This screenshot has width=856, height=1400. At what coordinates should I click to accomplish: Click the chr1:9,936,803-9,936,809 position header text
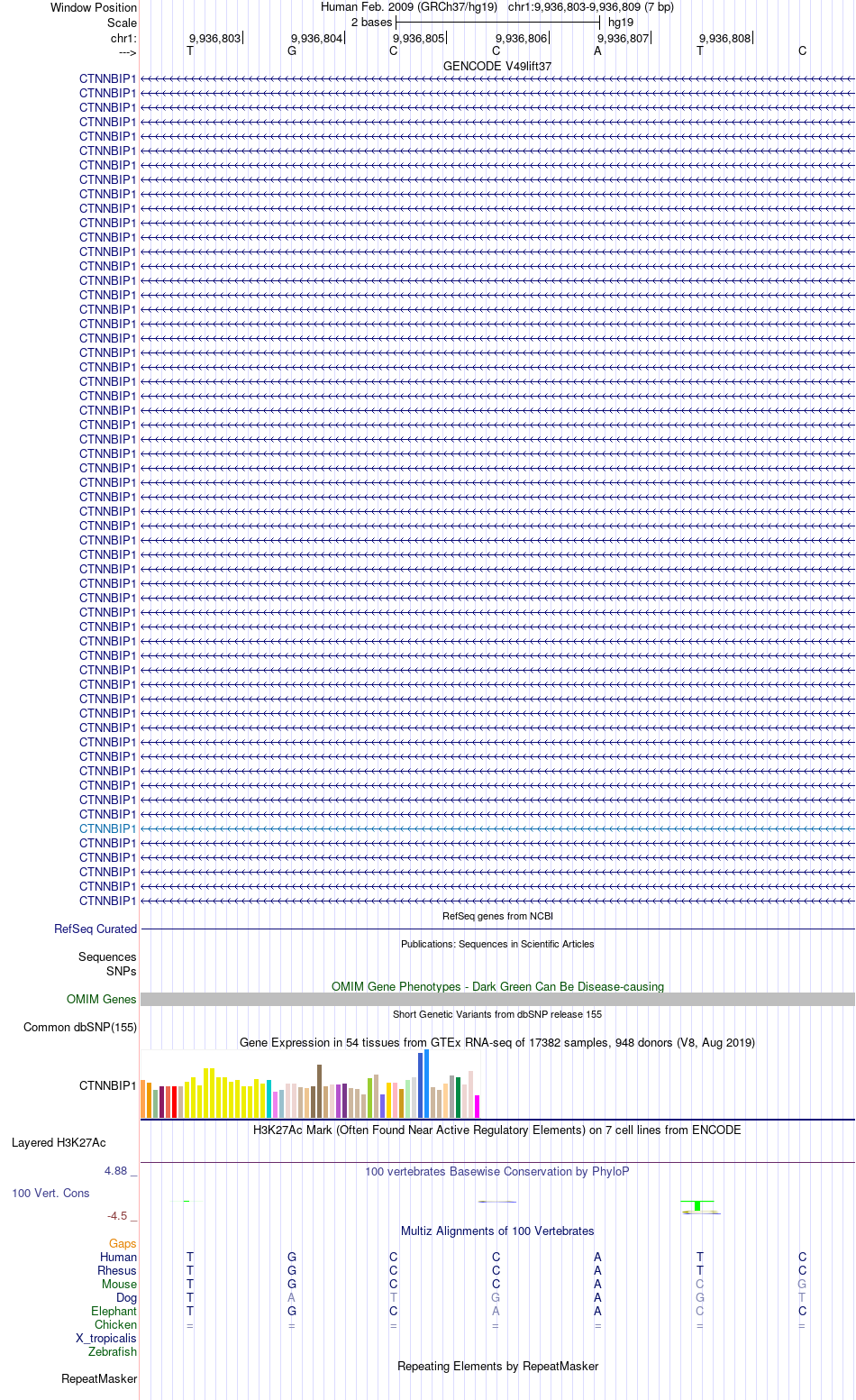[590, 6]
